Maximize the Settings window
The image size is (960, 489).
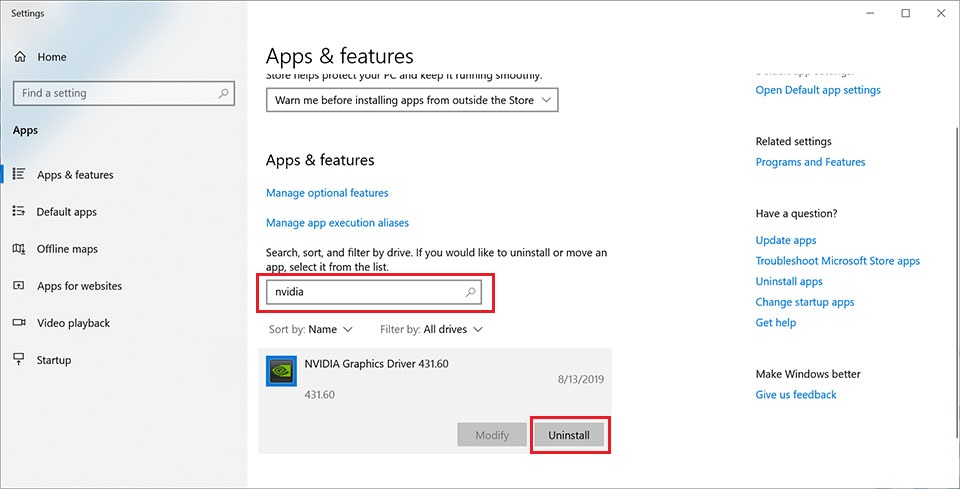pos(906,13)
